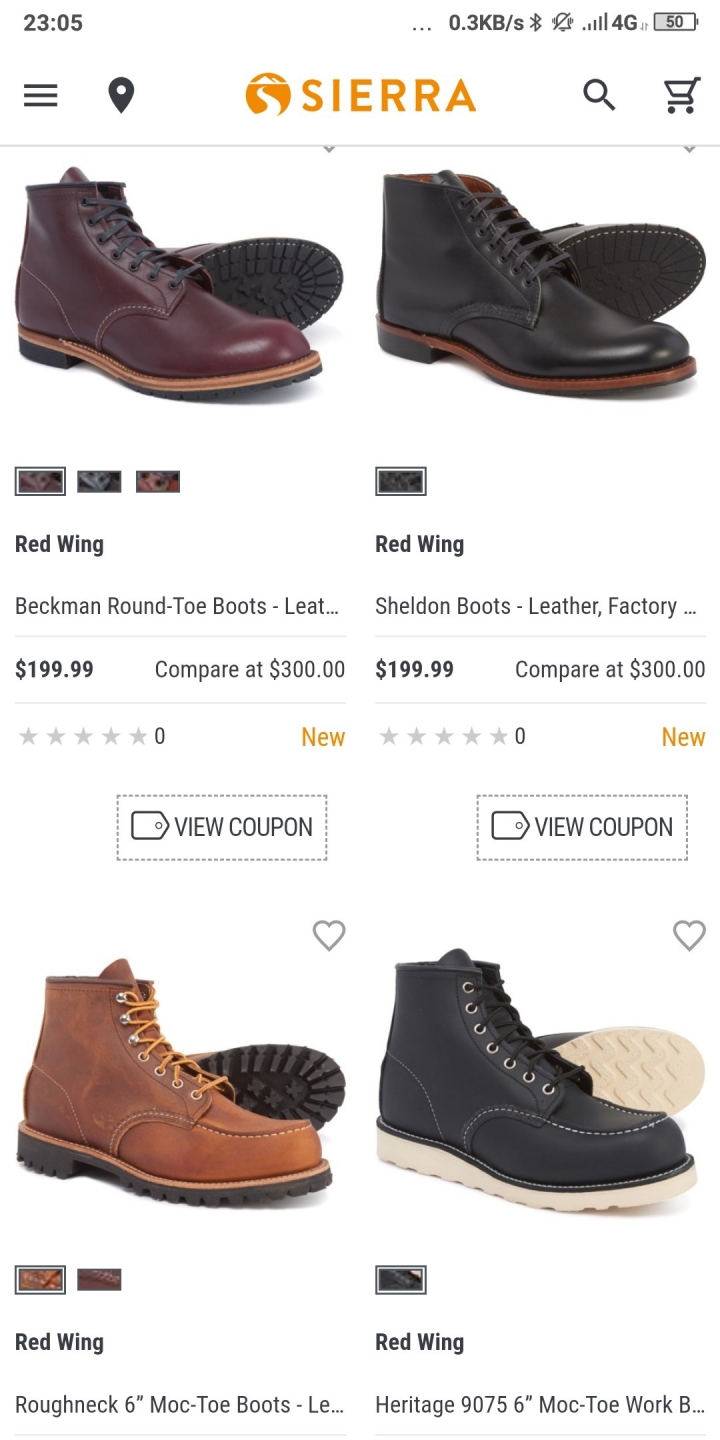The width and height of the screenshot is (720, 1440).
Task: Open the hamburger navigation menu
Action: pyautogui.click(x=41, y=96)
